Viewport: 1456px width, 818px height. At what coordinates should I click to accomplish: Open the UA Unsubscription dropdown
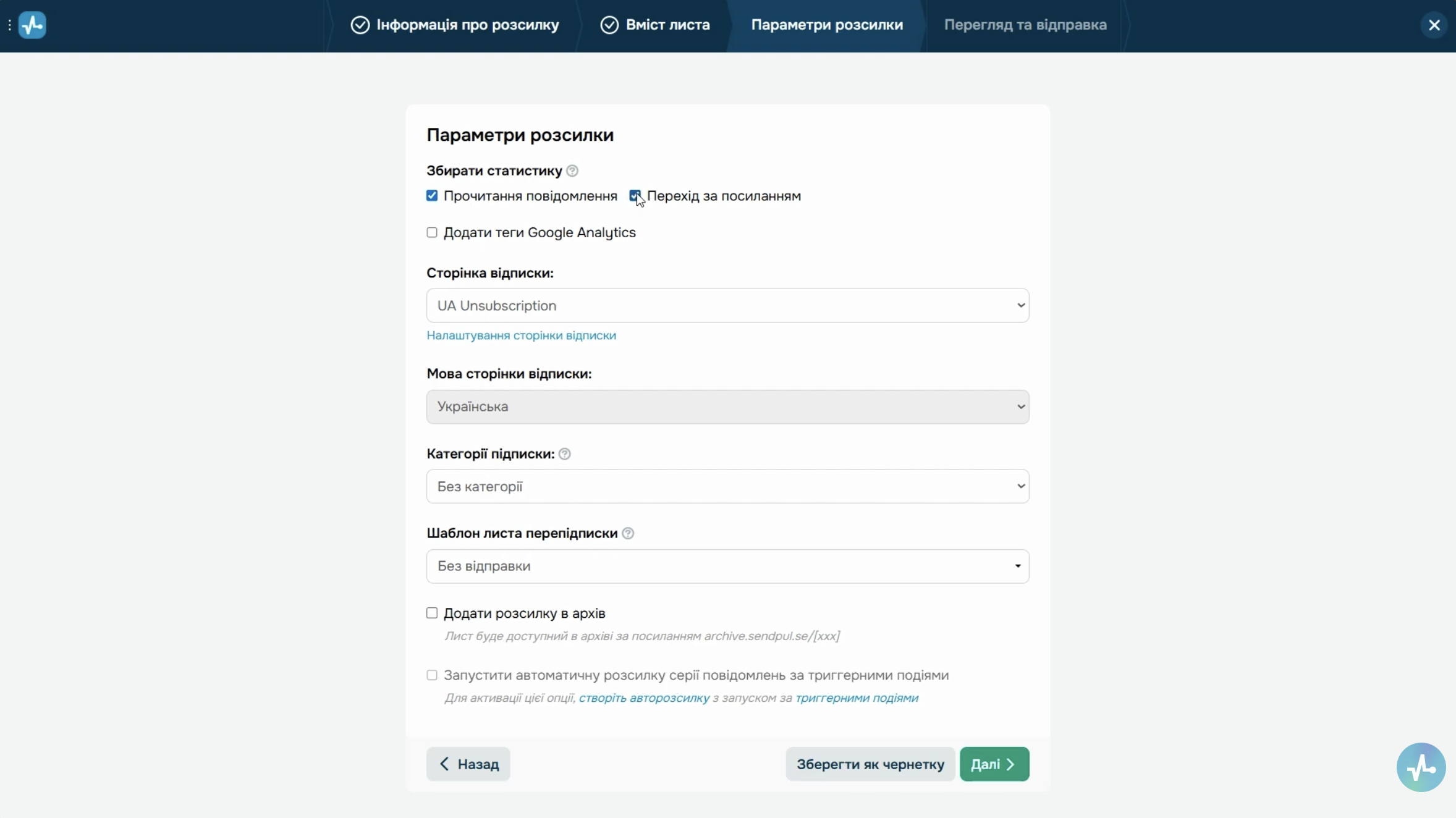pos(727,305)
